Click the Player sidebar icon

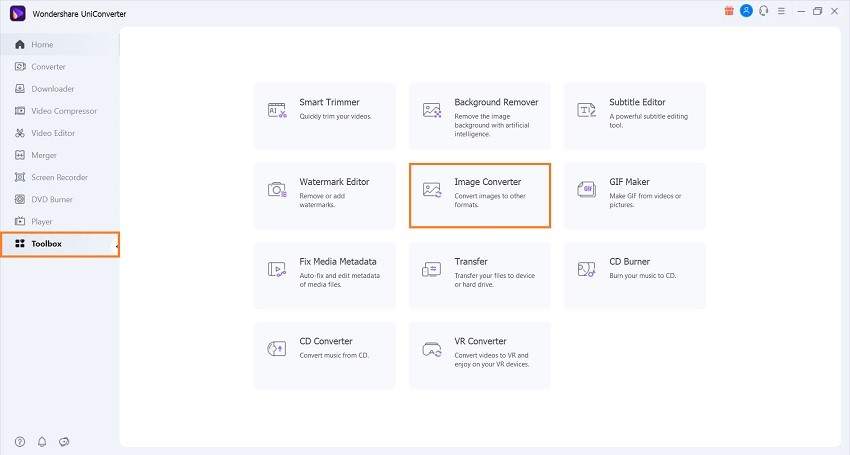click(20, 221)
